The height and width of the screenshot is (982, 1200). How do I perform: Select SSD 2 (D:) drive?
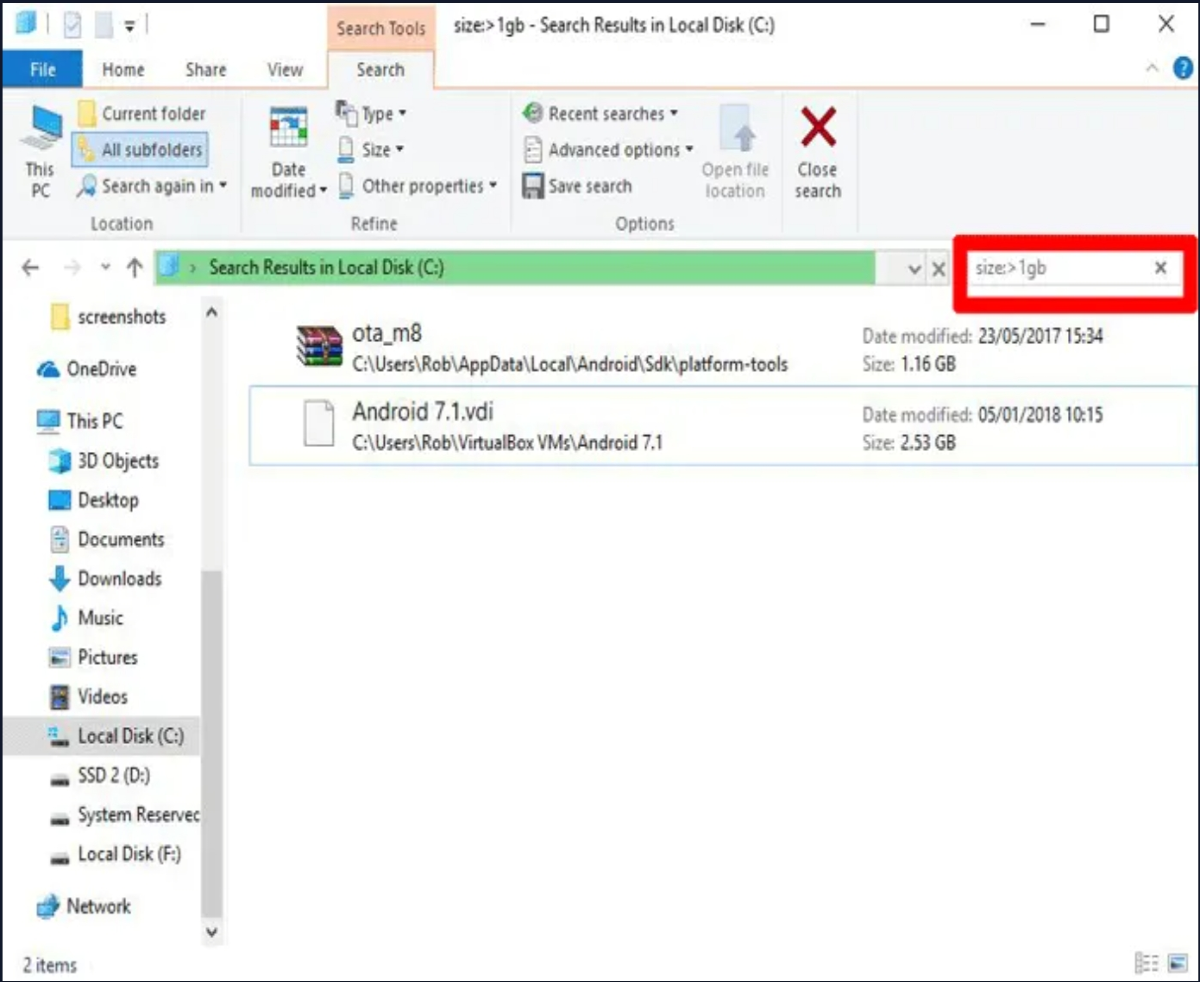[x=100, y=775]
